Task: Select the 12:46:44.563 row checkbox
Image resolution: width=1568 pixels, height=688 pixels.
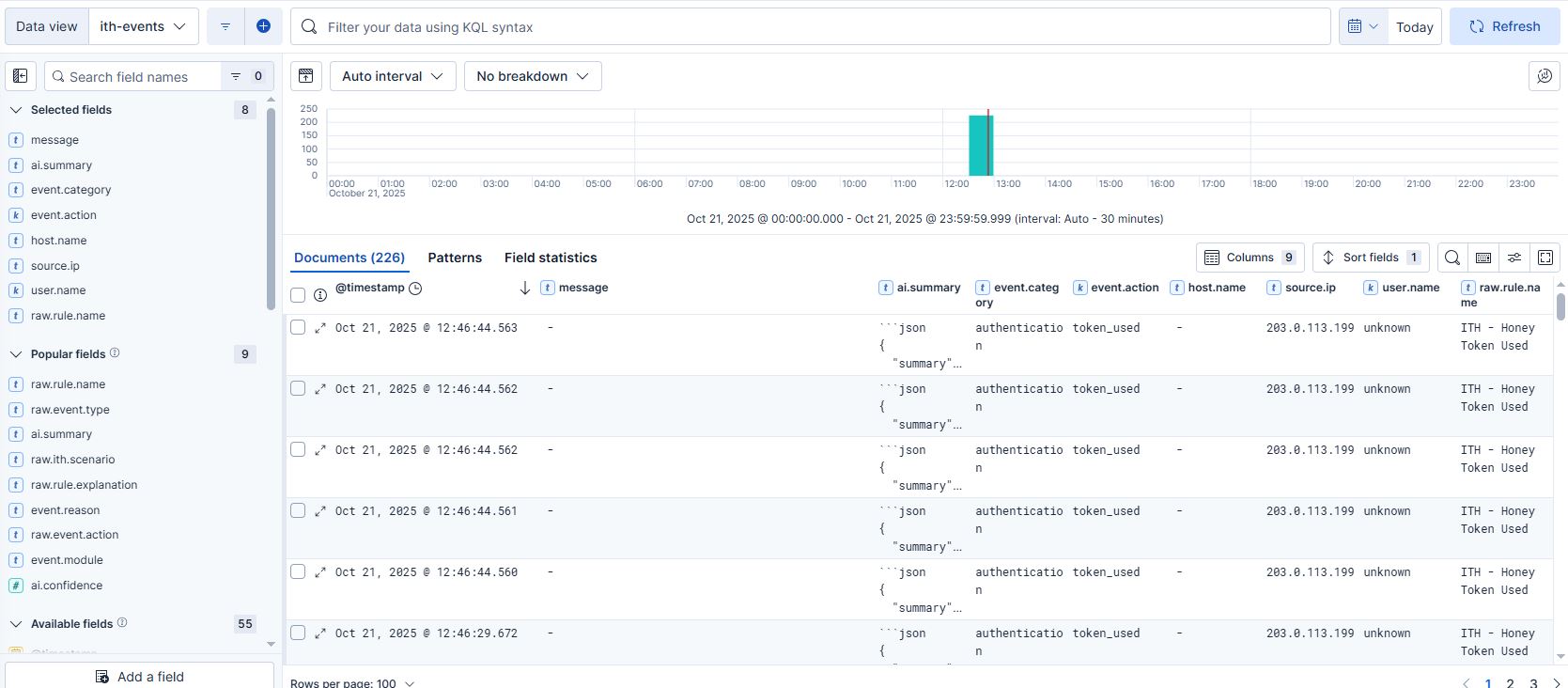Action: click(x=298, y=327)
